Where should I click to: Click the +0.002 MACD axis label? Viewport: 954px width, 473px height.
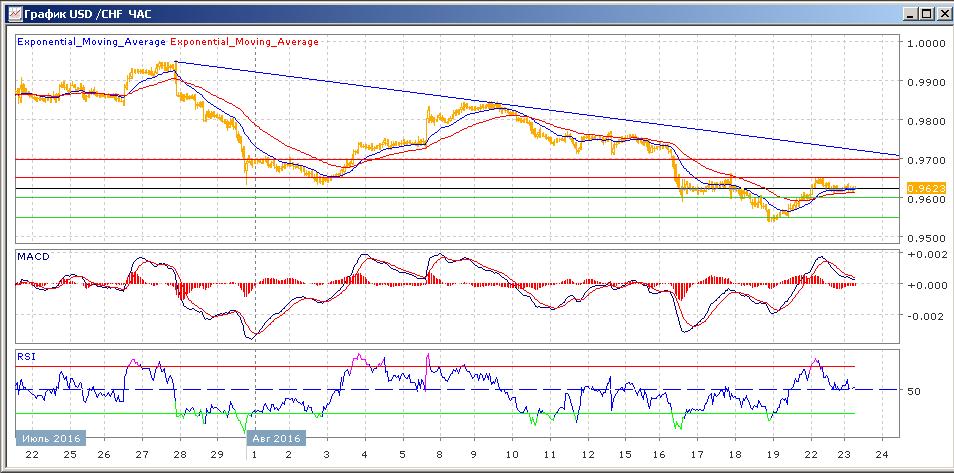pyautogui.click(x=926, y=254)
